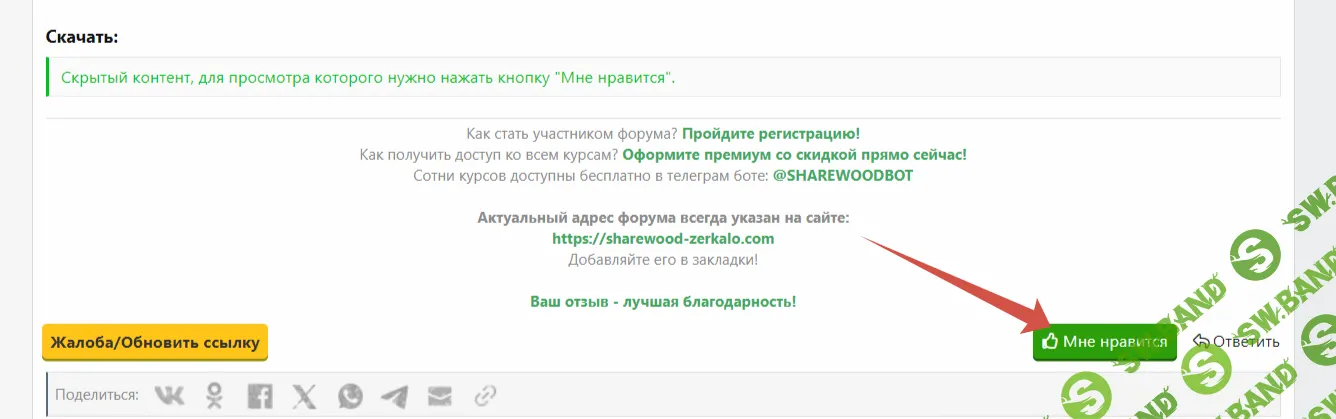Share the post on X
The height and width of the screenshot is (419, 1336).
(305, 396)
